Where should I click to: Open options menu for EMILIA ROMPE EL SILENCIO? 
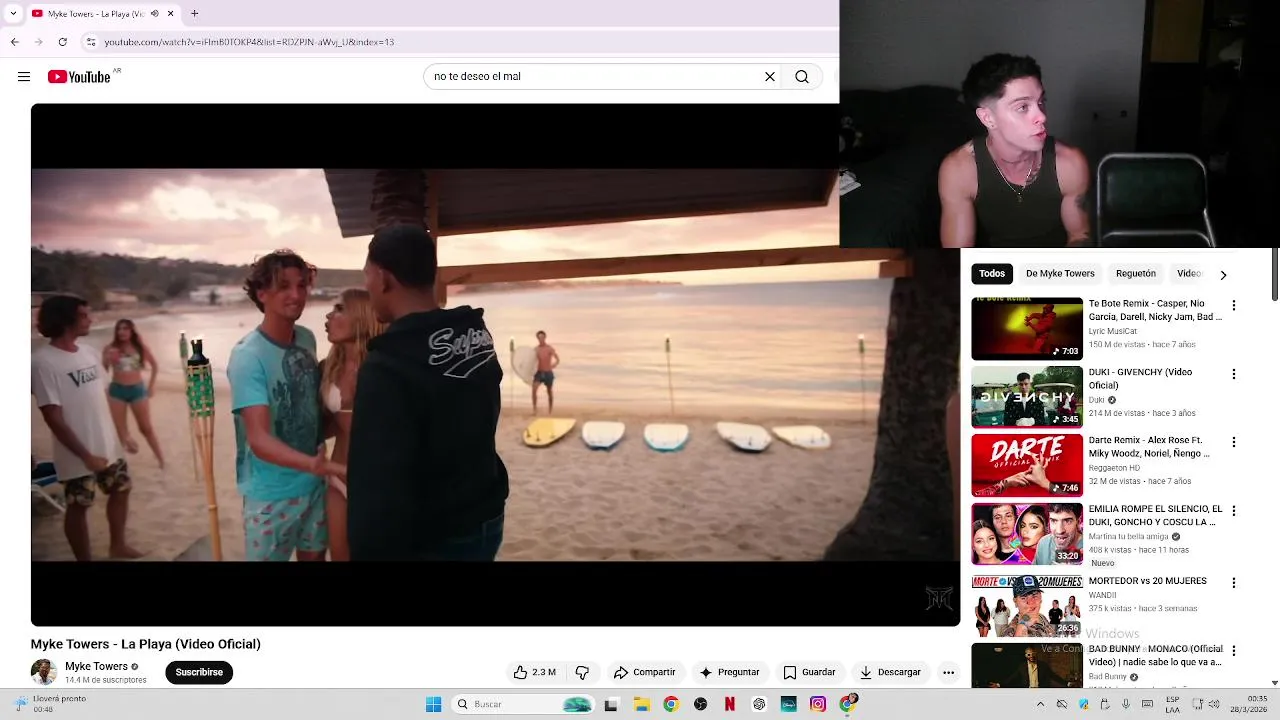[x=1234, y=511]
